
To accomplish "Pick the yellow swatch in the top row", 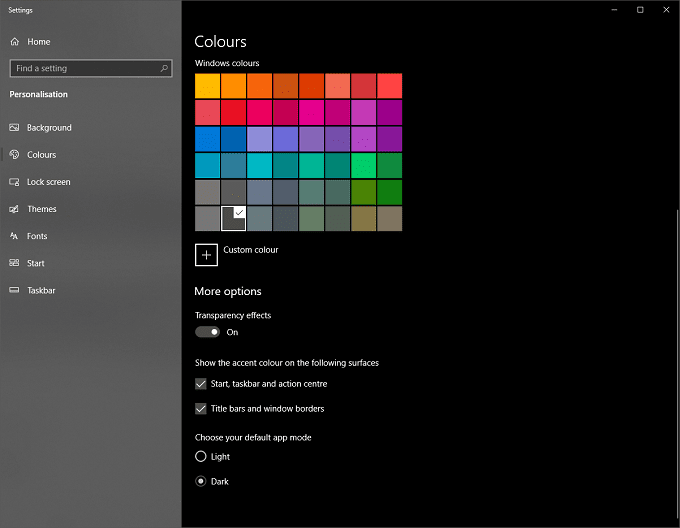I will (x=207, y=86).
